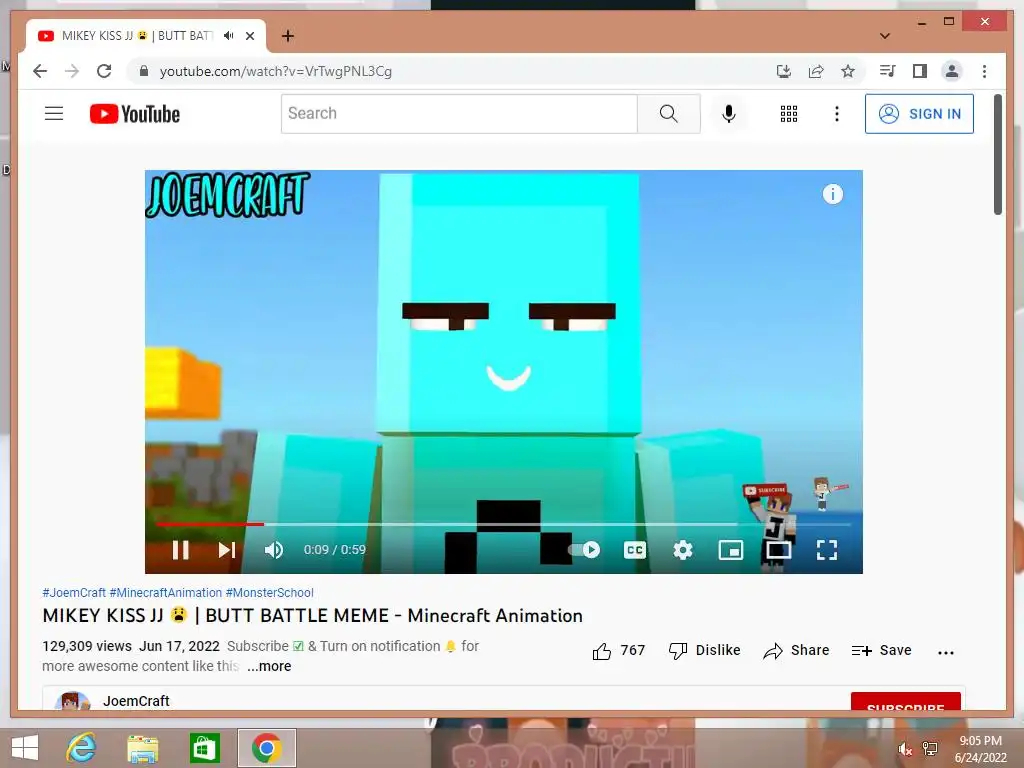Open the info card icon on video

pyautogui.click(x=833, y=194)
